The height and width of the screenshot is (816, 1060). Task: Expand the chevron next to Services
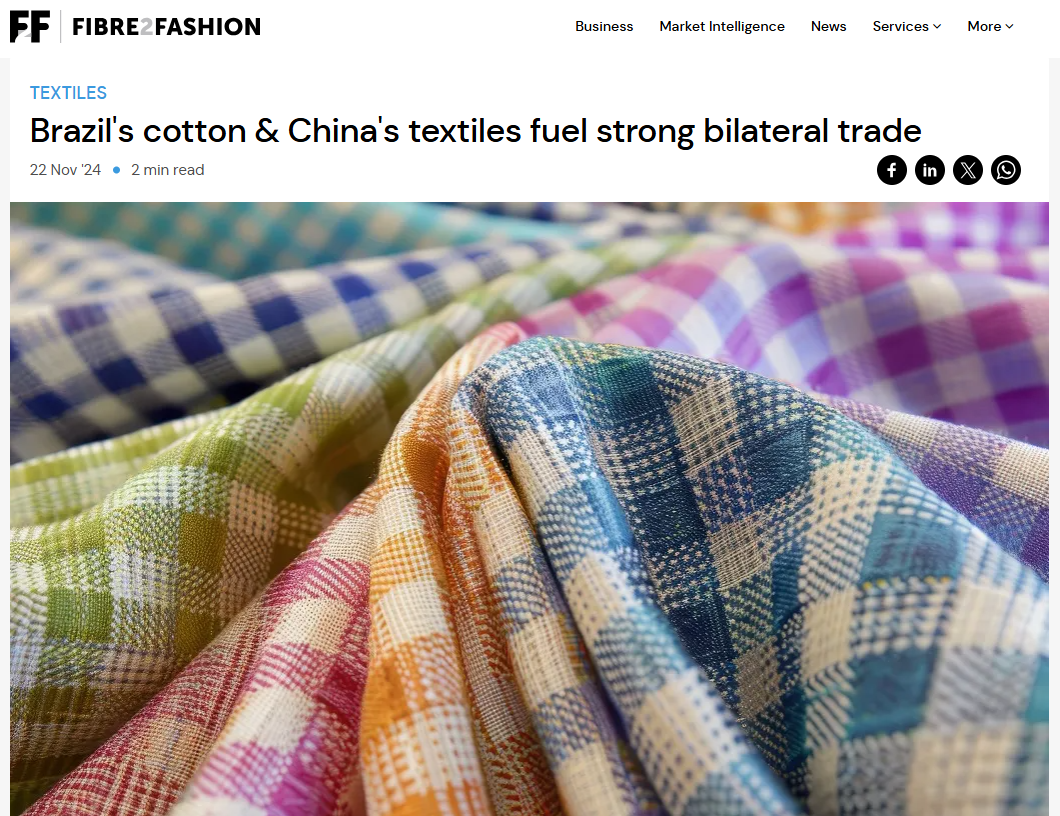[x=937, y=26]
